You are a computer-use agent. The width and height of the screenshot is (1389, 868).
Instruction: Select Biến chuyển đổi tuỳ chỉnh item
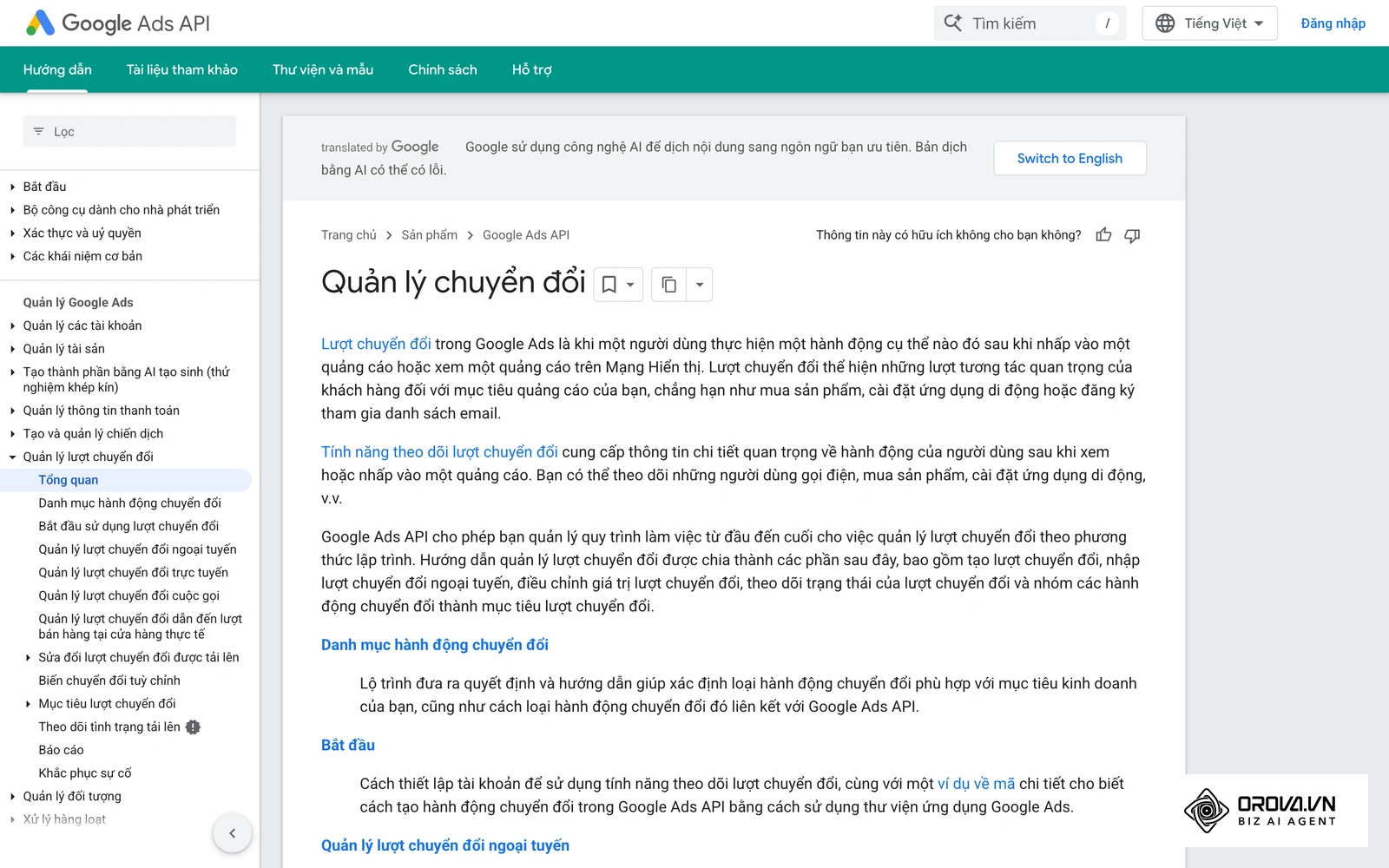click(109, 681)
